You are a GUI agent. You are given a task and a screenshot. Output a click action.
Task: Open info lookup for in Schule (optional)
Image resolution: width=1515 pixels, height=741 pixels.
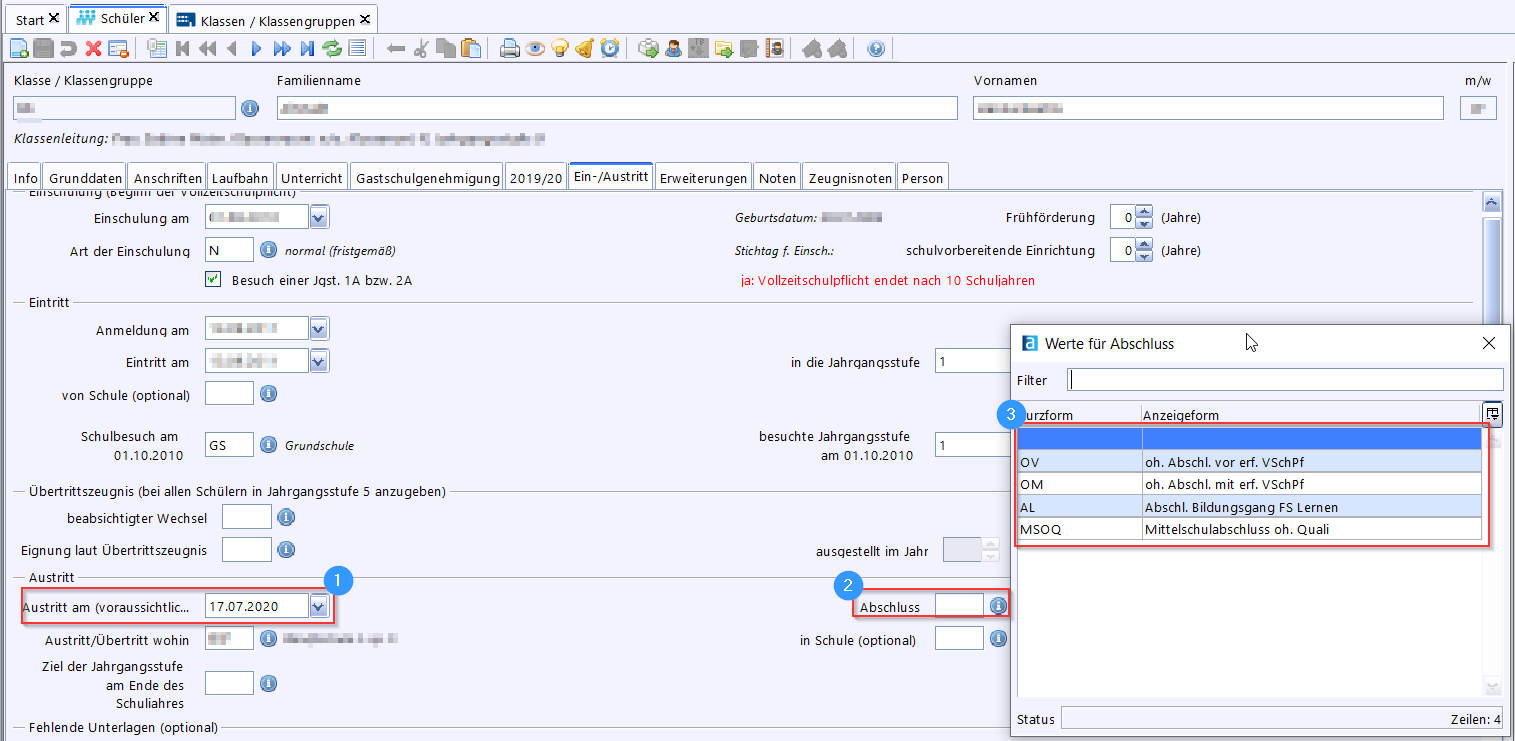pyautogui.click(x=998, y=639)
